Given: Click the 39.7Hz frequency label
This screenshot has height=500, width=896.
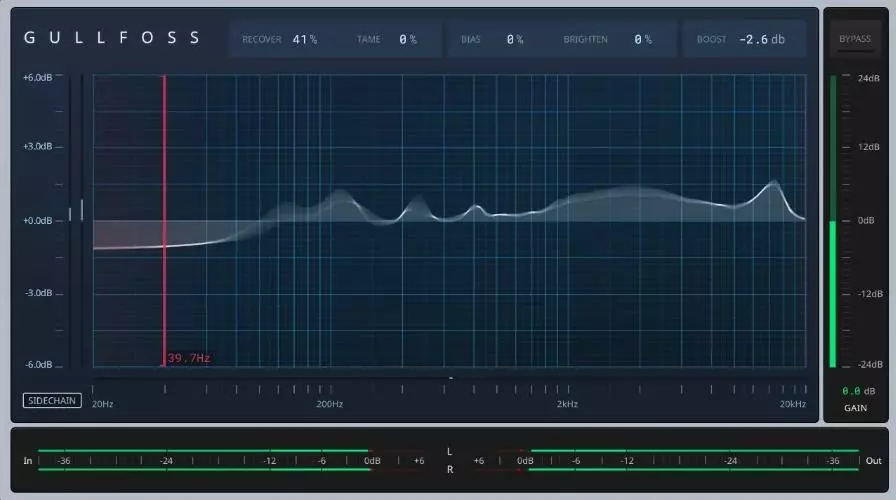Looking at the screenshot, I should [x=189, y=357].
